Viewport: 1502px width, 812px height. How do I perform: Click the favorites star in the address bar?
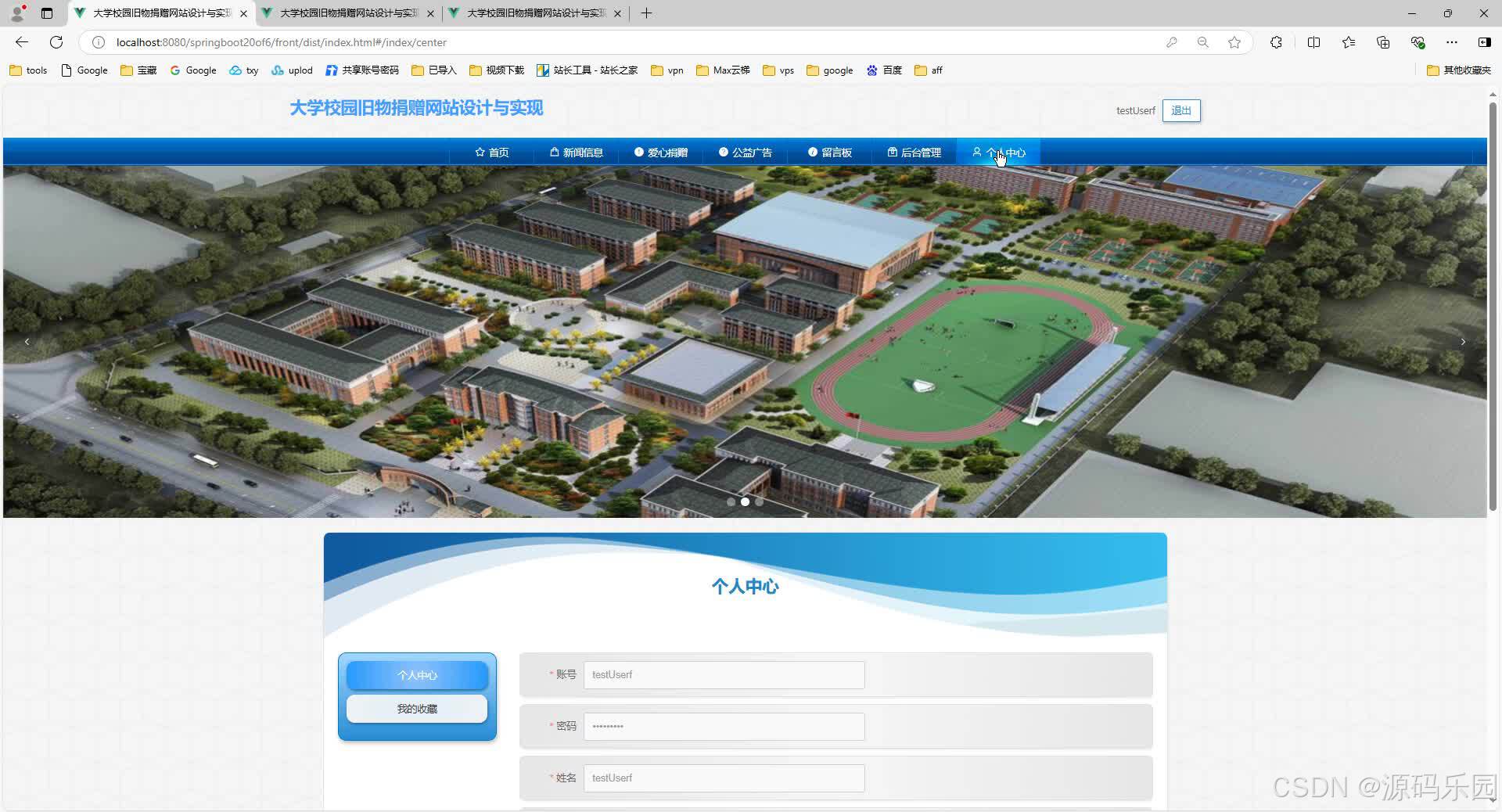pos(1234,42)
